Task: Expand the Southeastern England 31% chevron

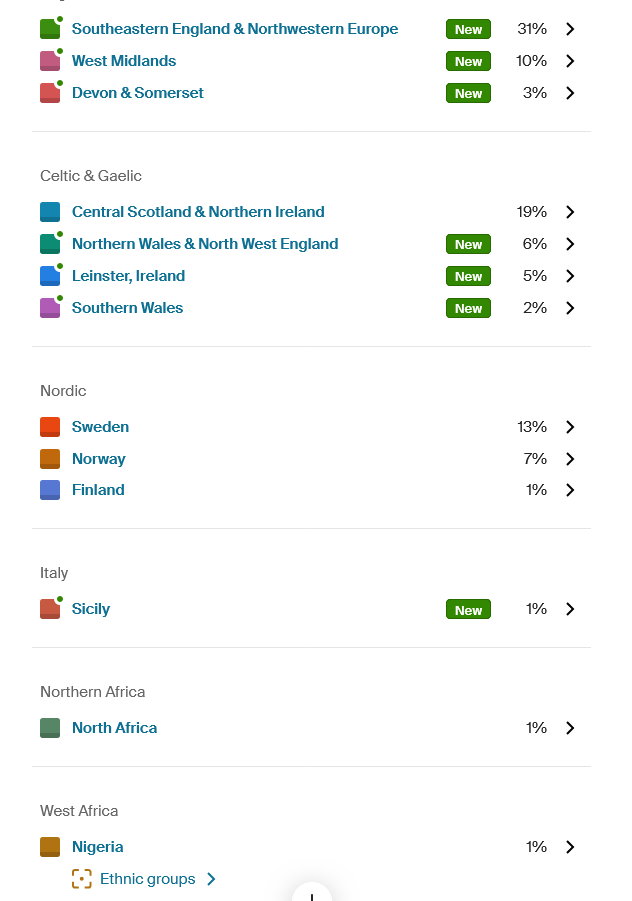Action: point(570,29)
